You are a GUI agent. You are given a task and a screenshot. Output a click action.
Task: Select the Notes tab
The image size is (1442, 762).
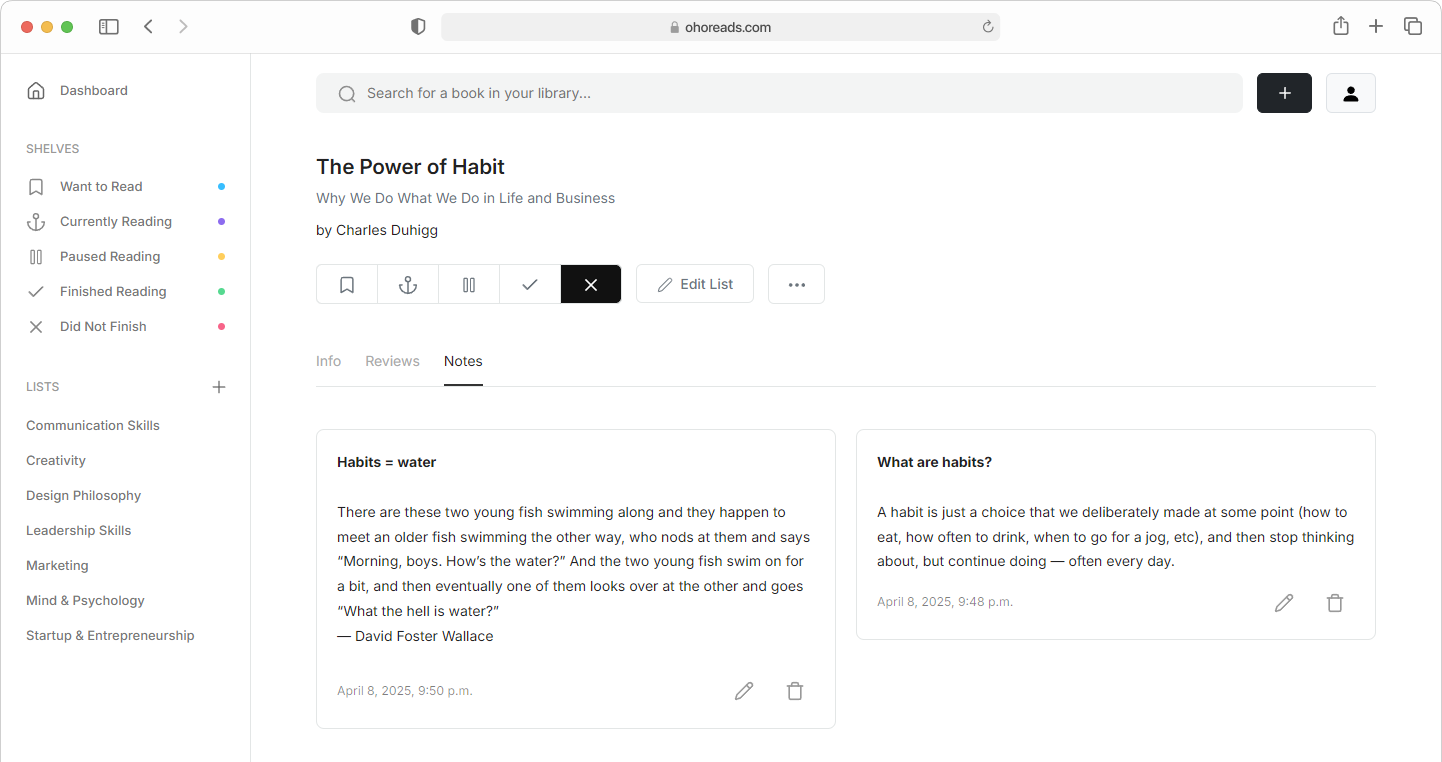(463, 361)
